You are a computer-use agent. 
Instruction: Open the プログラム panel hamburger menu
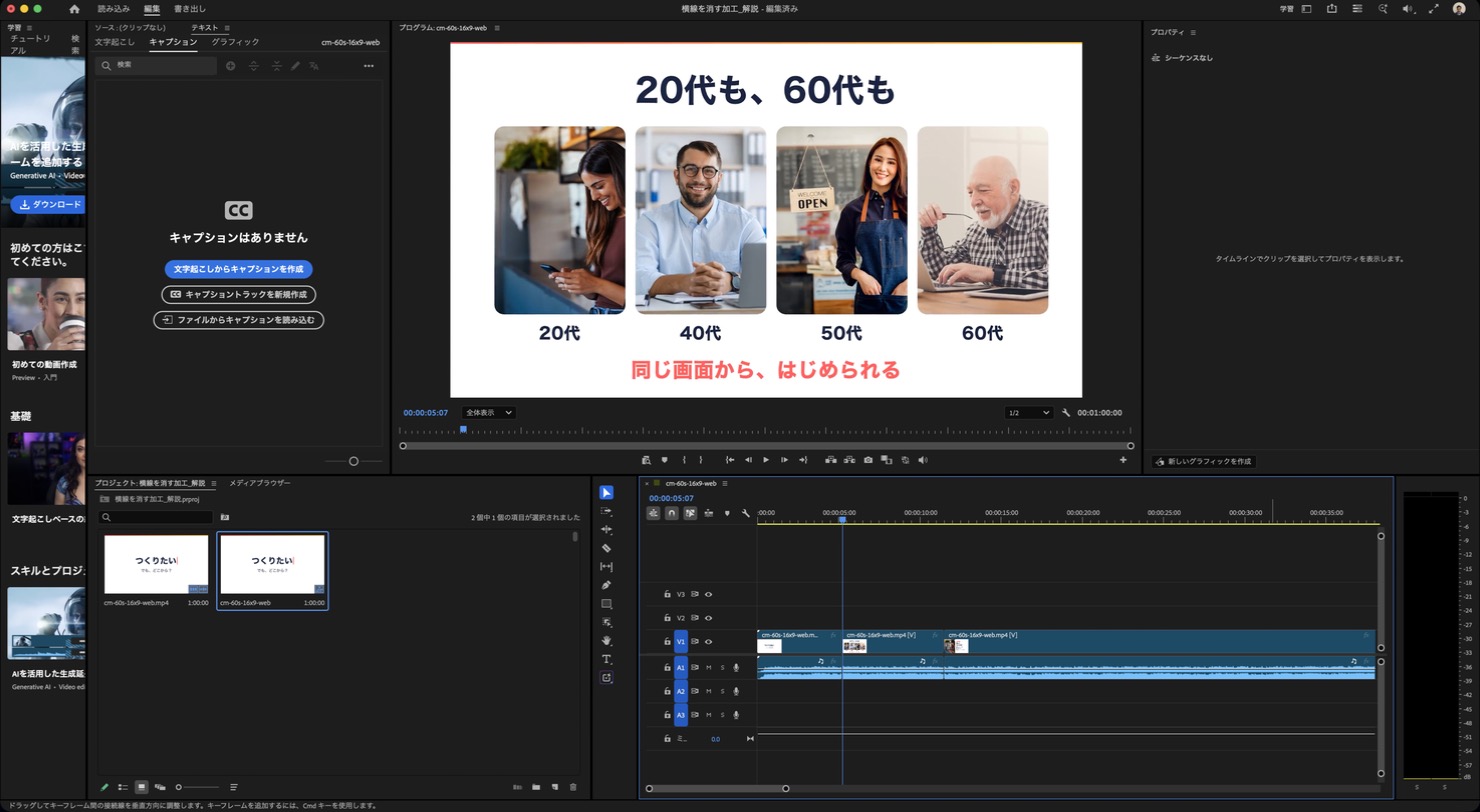(x=497, y=28)
